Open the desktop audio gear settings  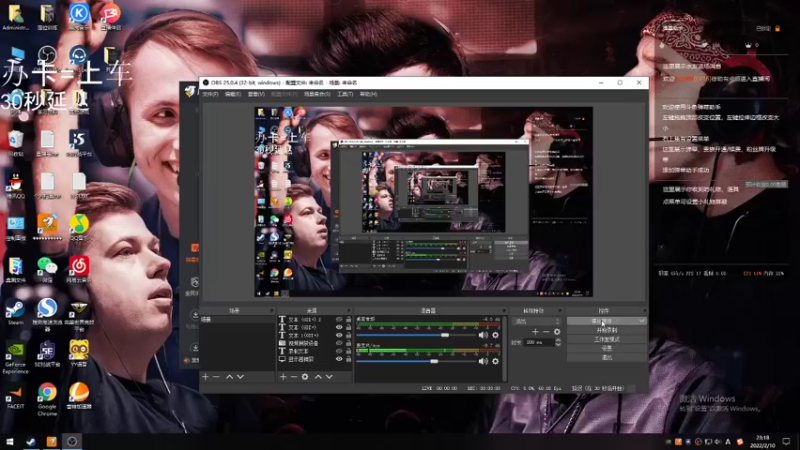(x=495, y=335)
